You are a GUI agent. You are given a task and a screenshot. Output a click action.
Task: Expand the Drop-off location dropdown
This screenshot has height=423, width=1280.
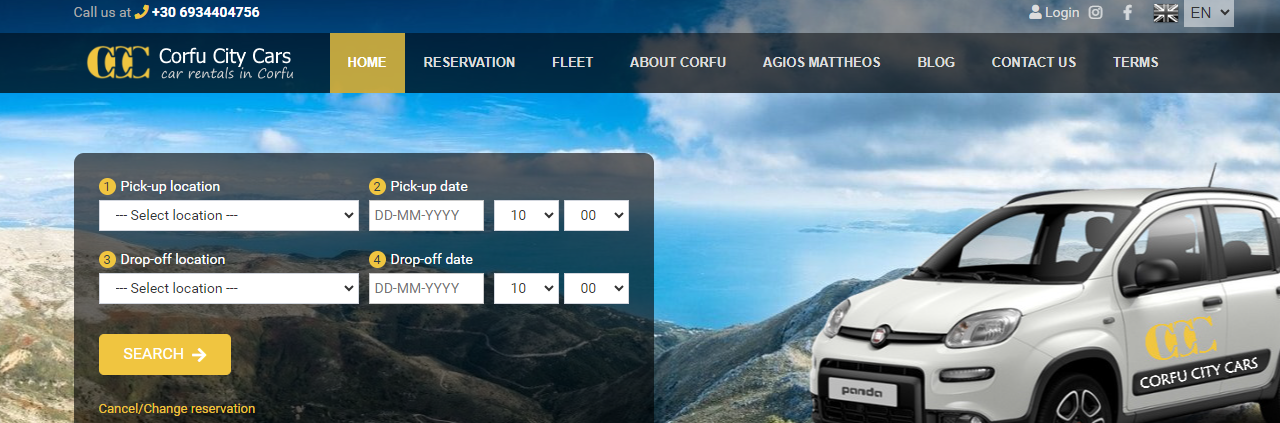[x=229, y=288]
